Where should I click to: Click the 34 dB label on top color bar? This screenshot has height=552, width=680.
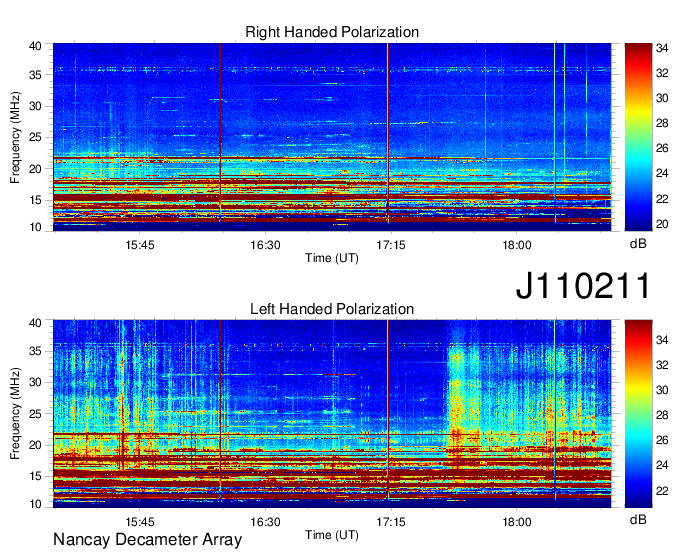coord(662,48)
